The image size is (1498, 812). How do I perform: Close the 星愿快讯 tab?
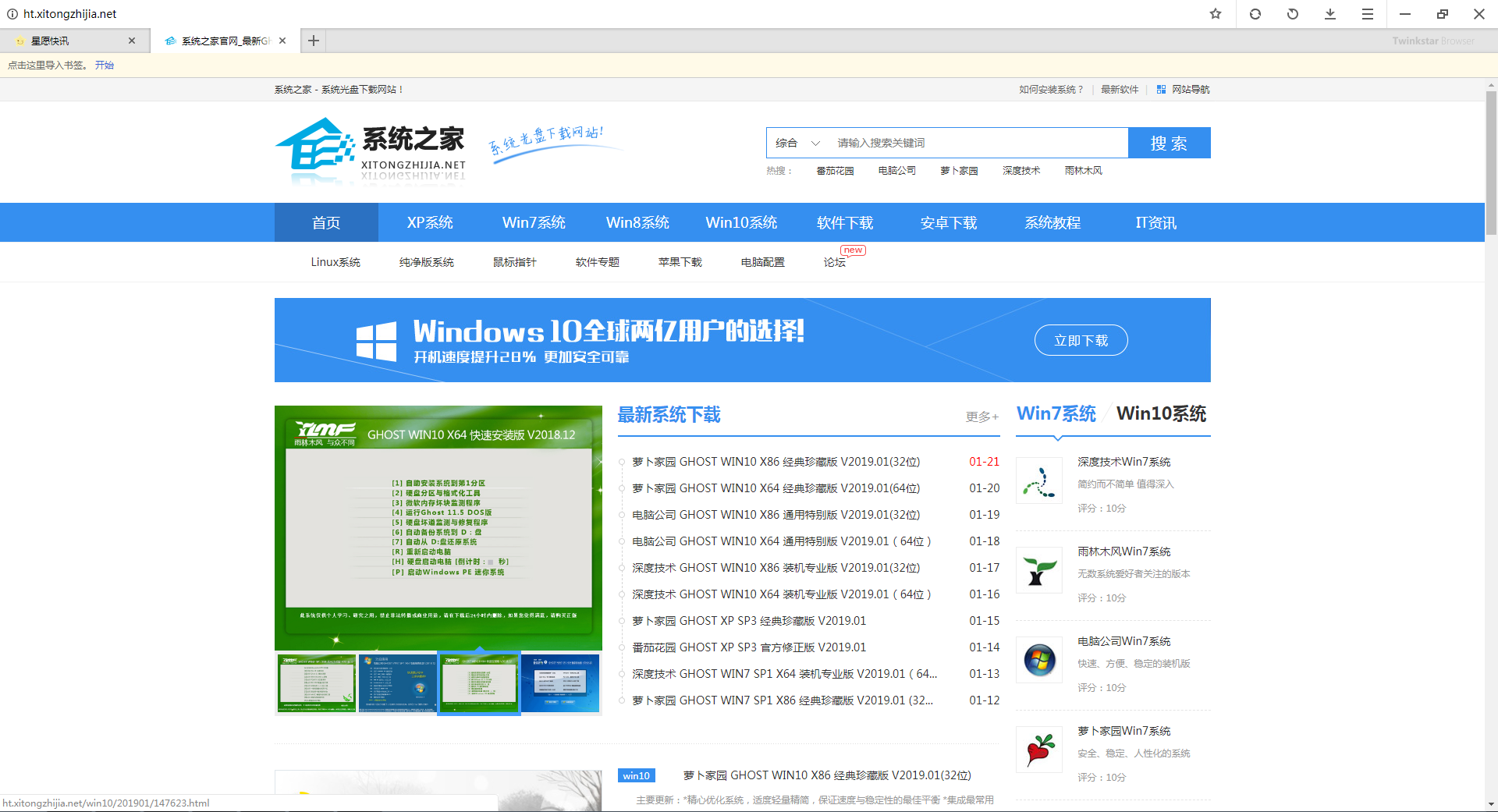(x=132, y=41)
